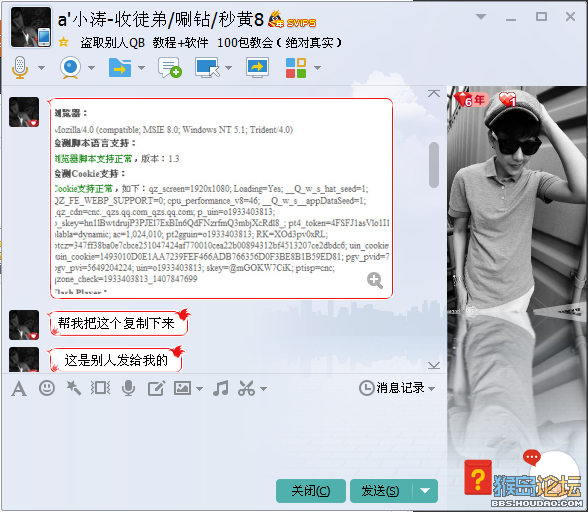Viewport: 588px width, 512px height.
Task: Click favorite star beside signature
Action: pyautogui.click(x=63, y=42)
